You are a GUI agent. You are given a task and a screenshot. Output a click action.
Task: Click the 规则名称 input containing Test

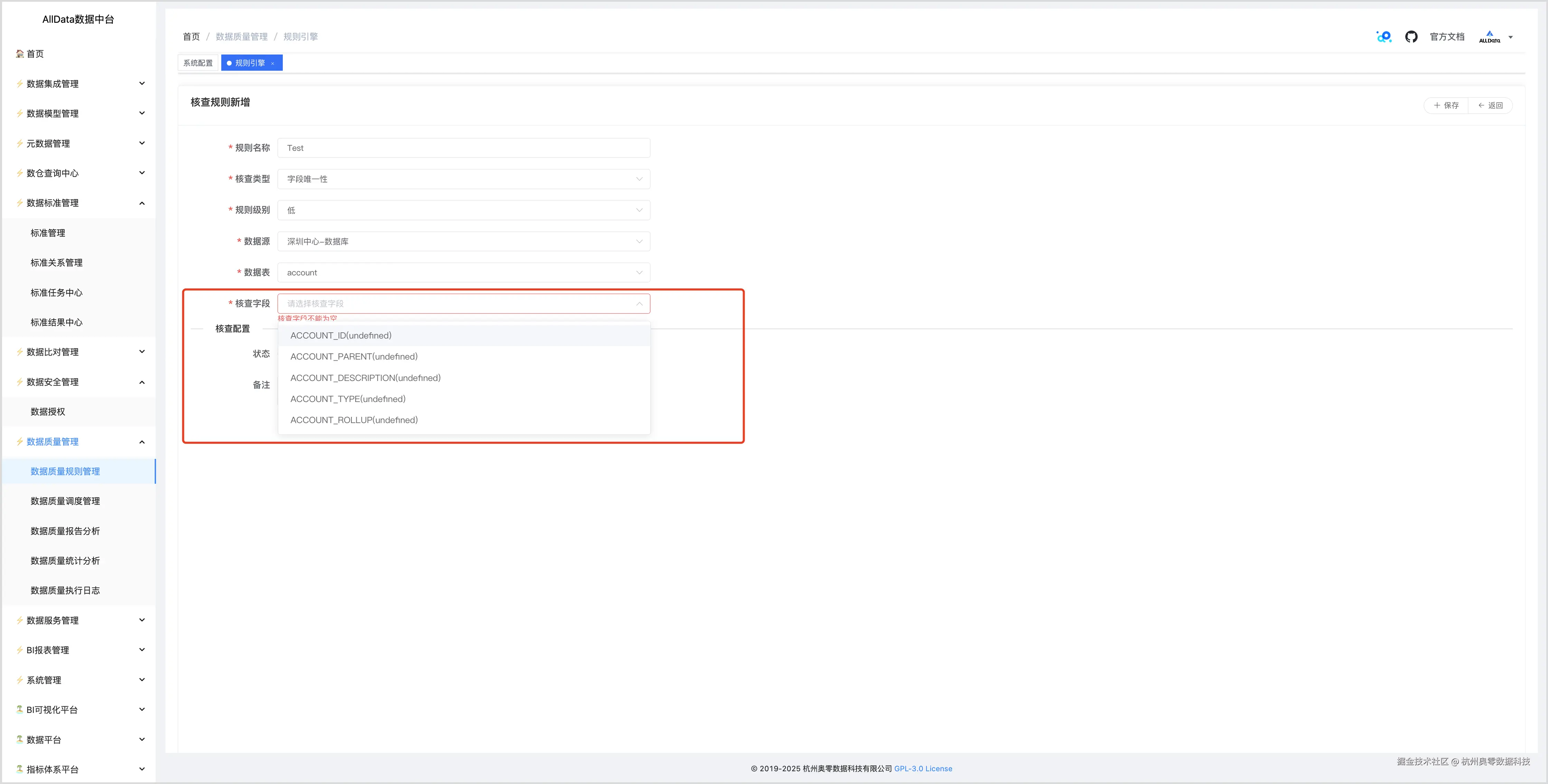coord(463,148)
